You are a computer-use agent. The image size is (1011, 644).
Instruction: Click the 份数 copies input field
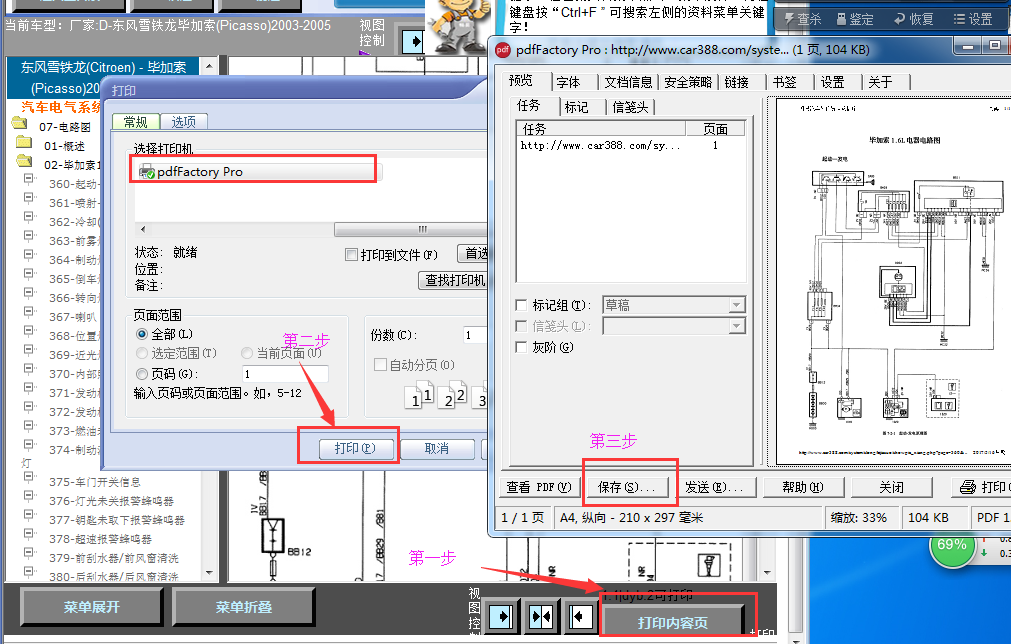(x=475, y=335)
